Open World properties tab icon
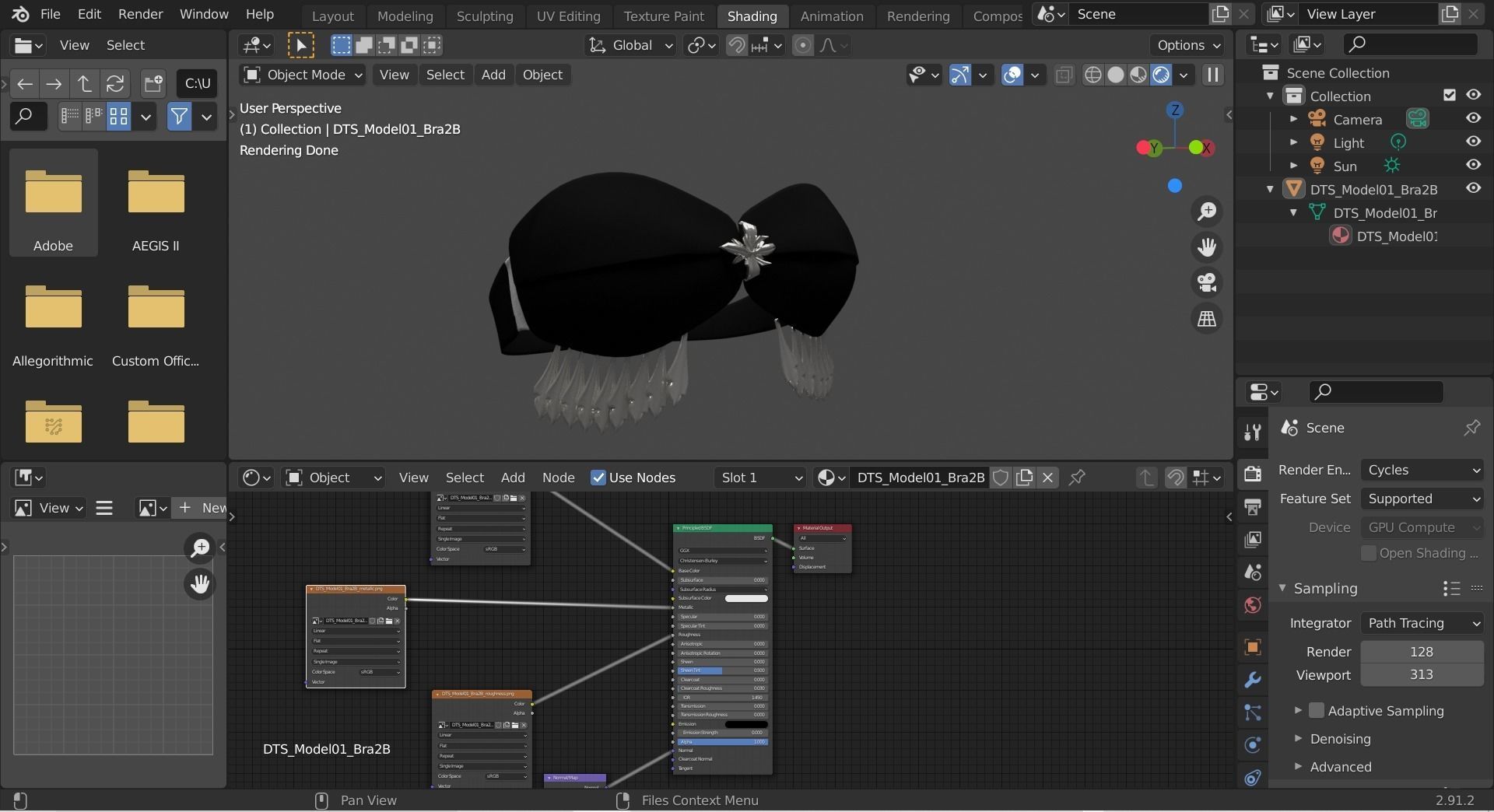The height and width of the screenshot is (812, 1494). (x=1252, y=604)
